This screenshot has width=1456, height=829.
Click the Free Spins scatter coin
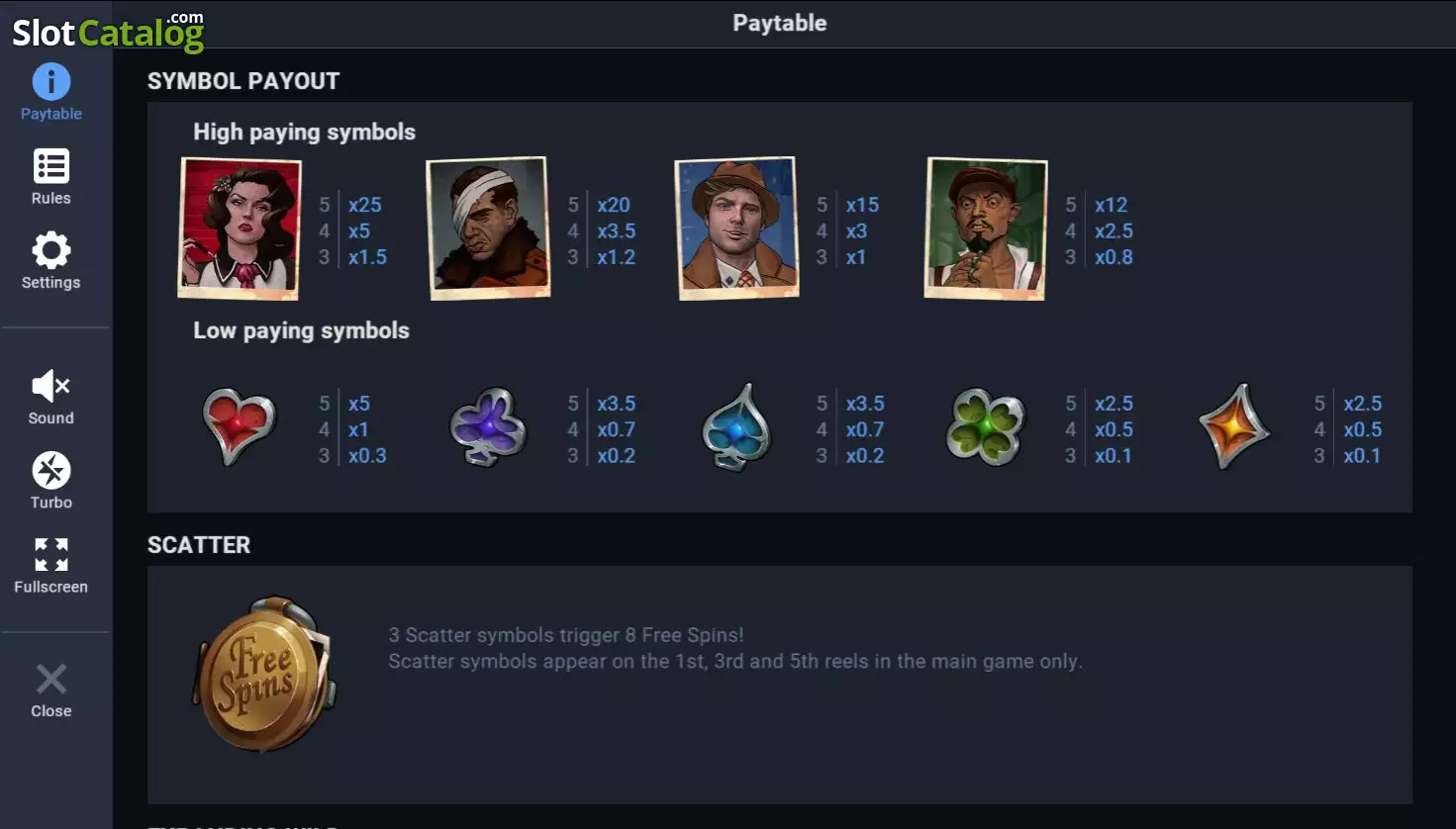point(265,674)
